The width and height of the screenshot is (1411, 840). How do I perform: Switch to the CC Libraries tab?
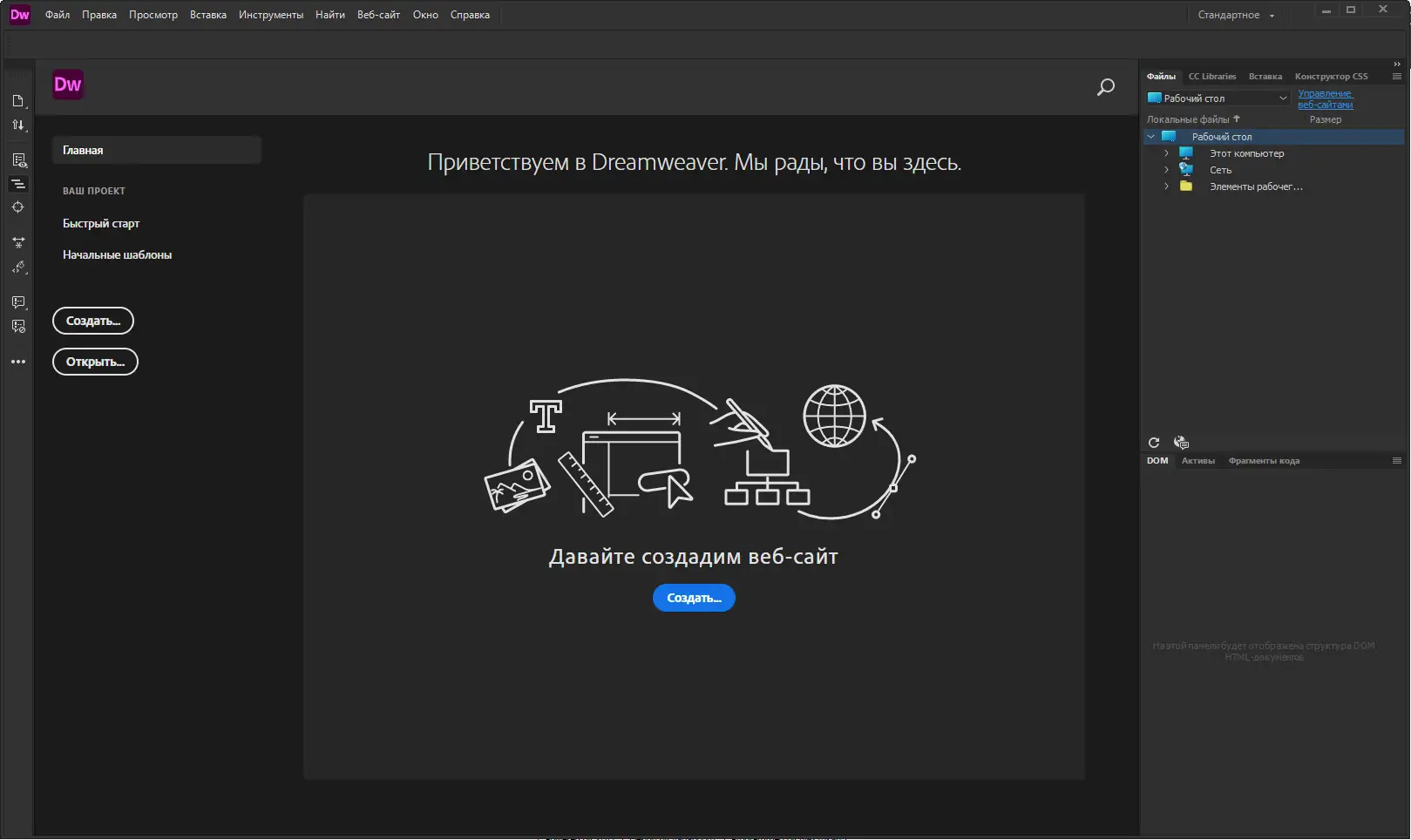[x=1212, y=77]
